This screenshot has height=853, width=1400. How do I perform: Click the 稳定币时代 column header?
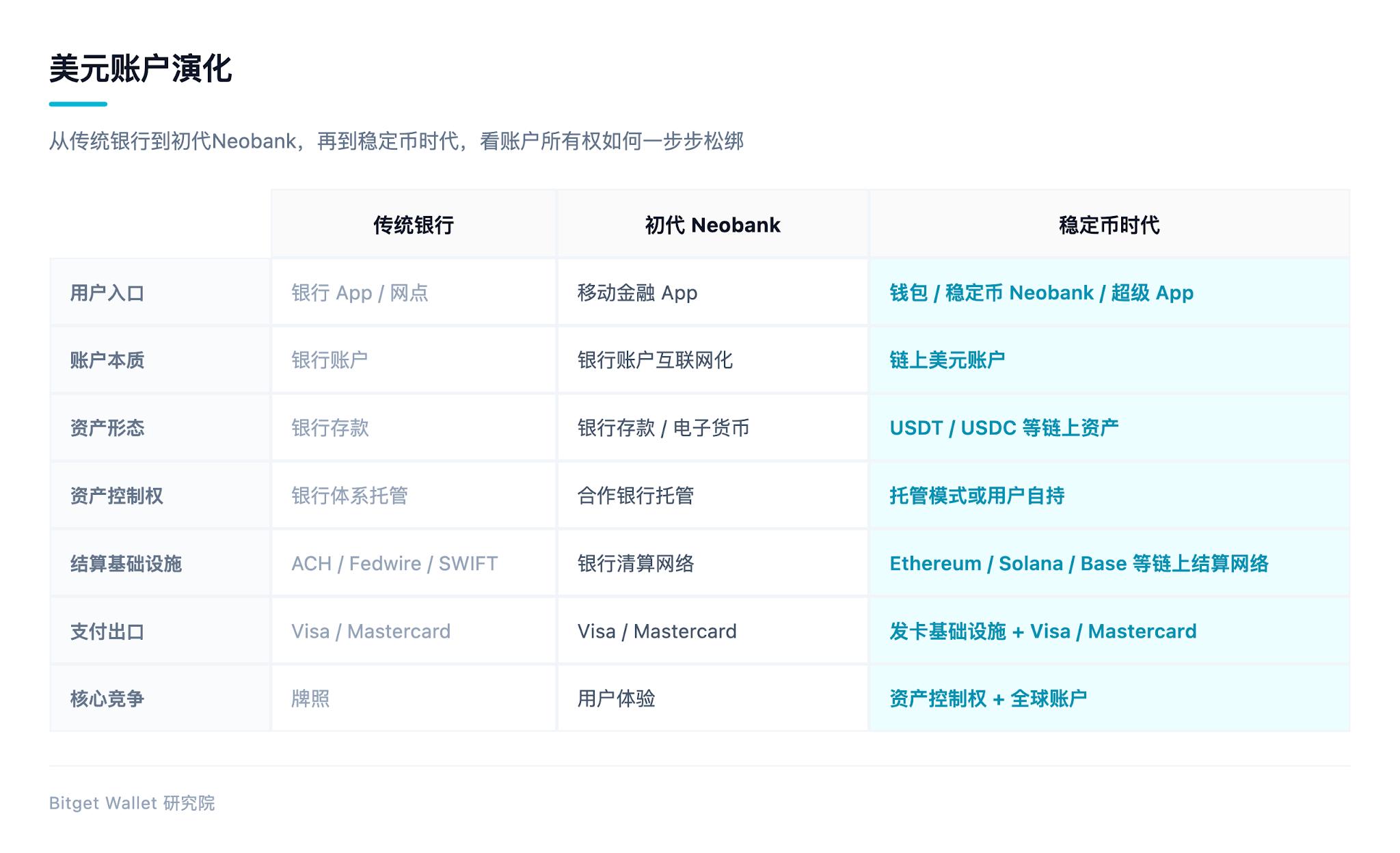(1109, 225)
